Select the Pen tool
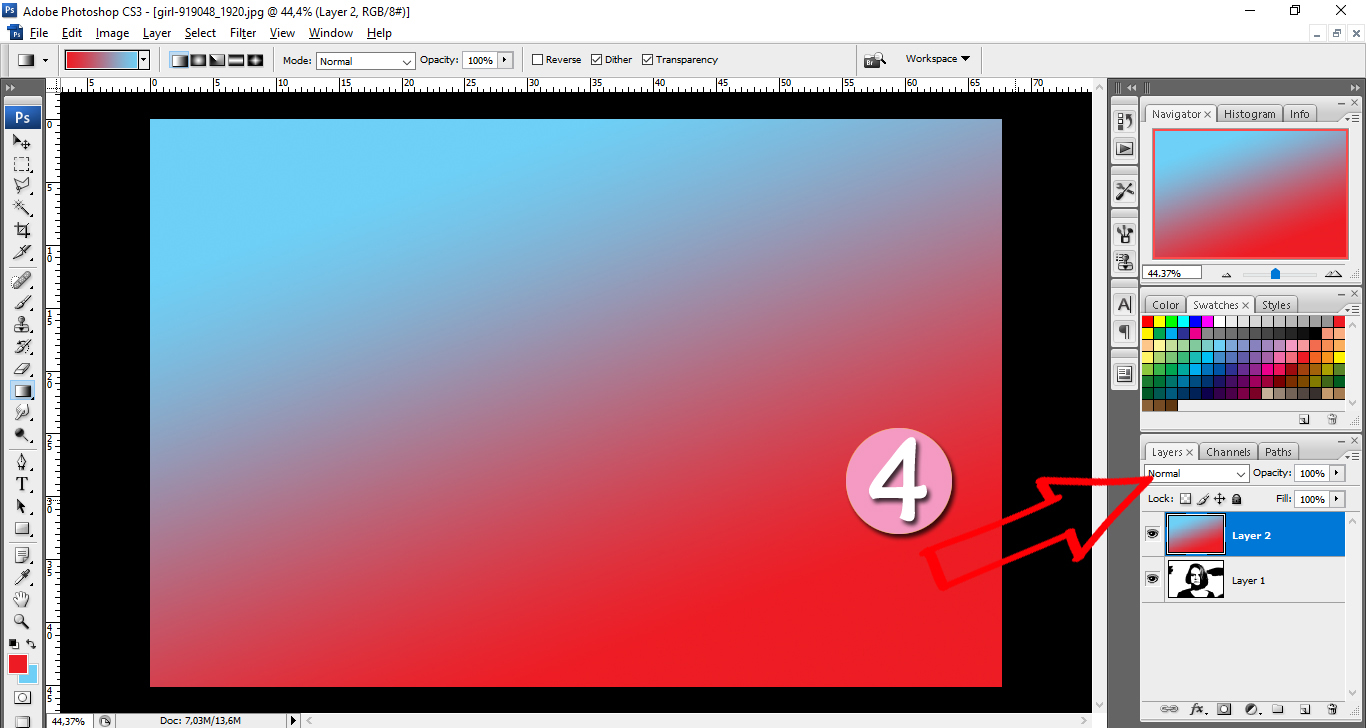1366x728 pixels. pyautogui.click(x=22, y=462)
